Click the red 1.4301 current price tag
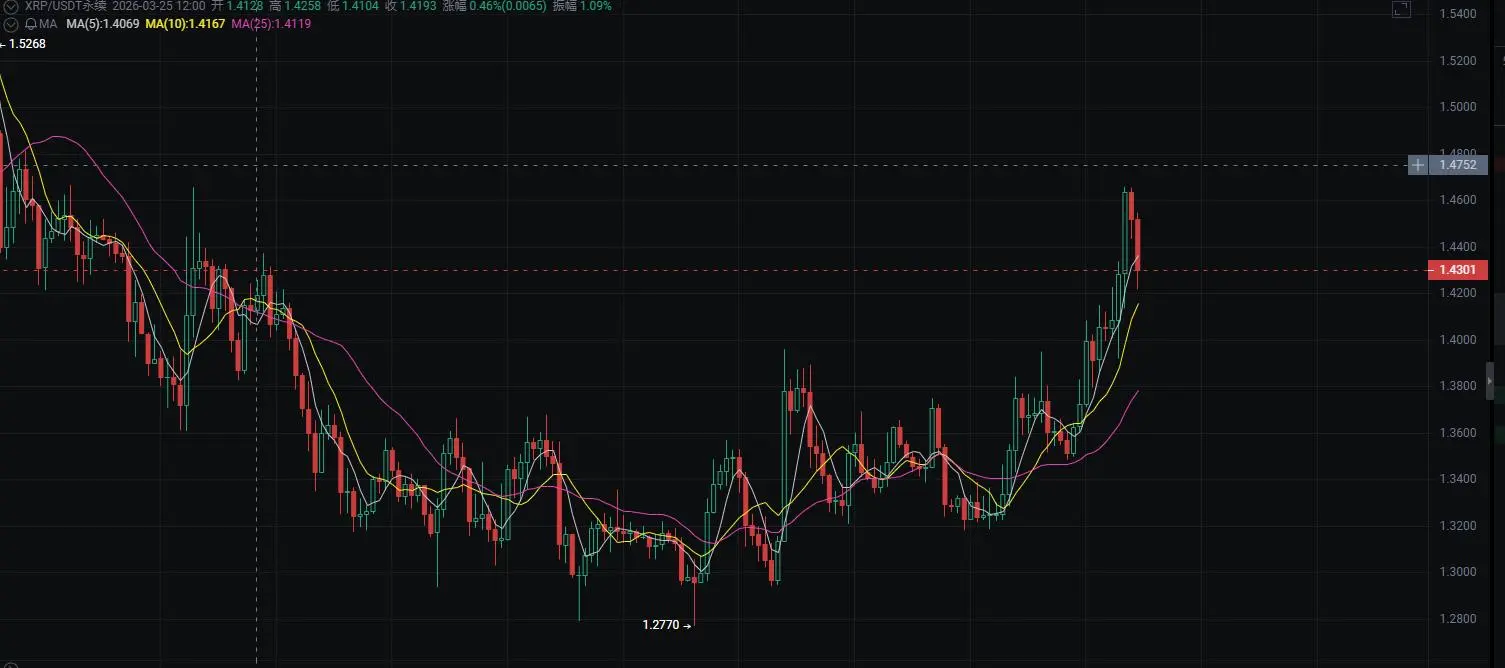 1458,270
